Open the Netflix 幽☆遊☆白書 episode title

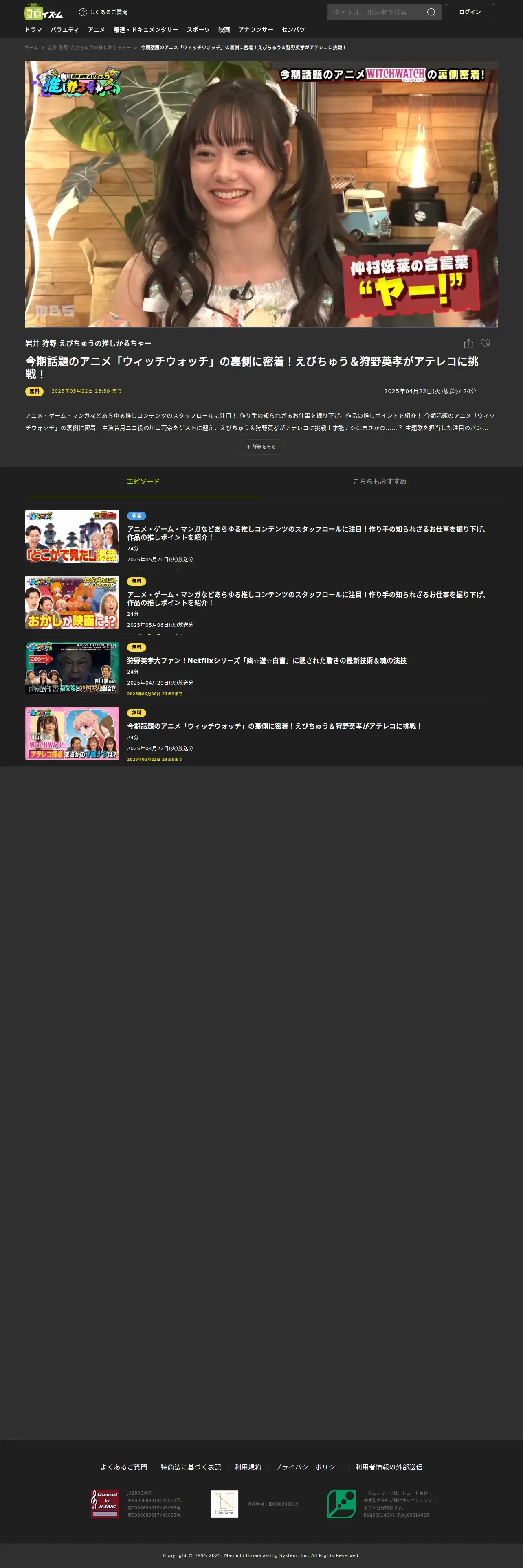coord(267,660)
